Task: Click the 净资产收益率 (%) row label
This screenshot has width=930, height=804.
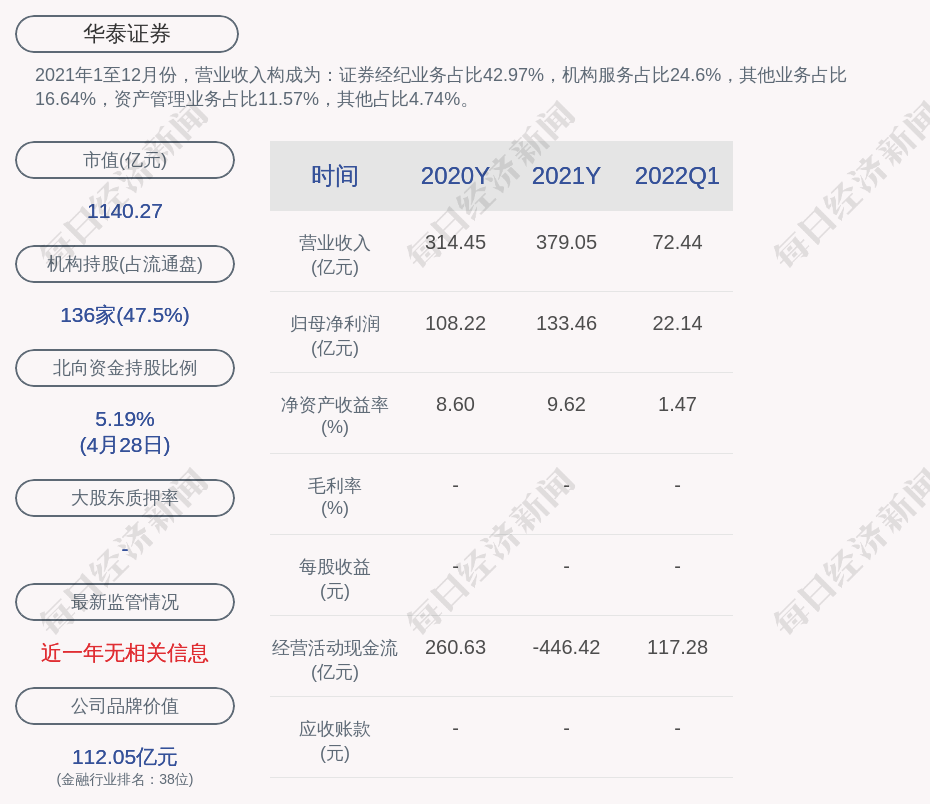Action: pyautogui.click(x=335, y=416)
